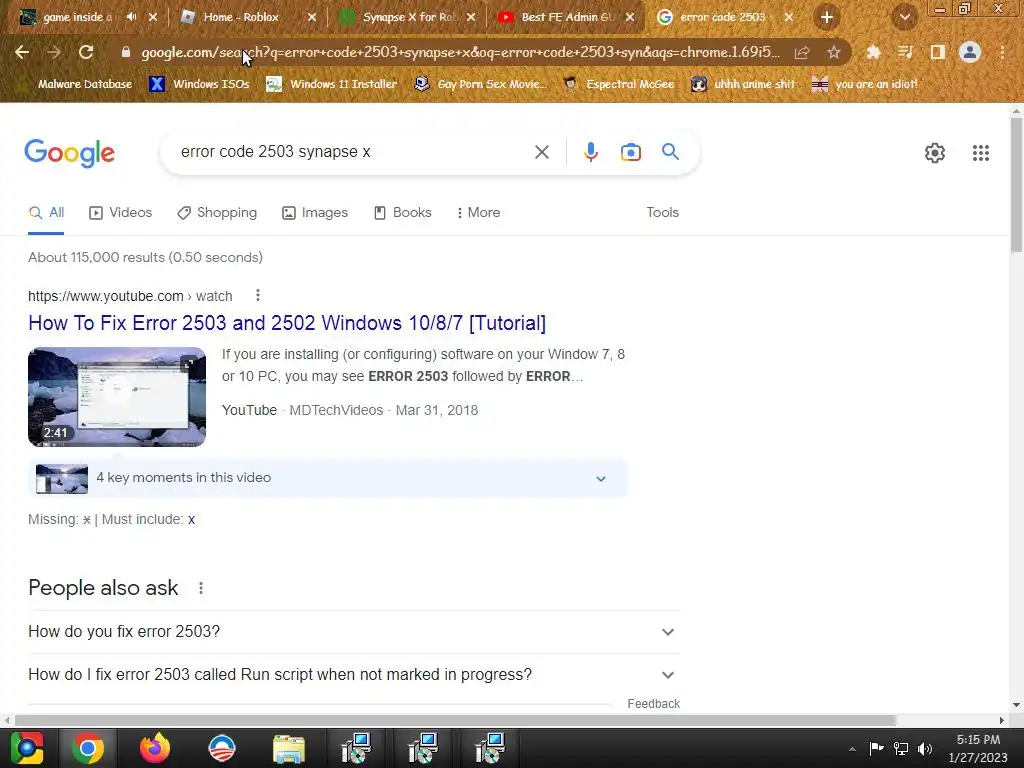Reload the page with the refresh icon
This screenshot has width=1024, height=768.
pos(86,52)
